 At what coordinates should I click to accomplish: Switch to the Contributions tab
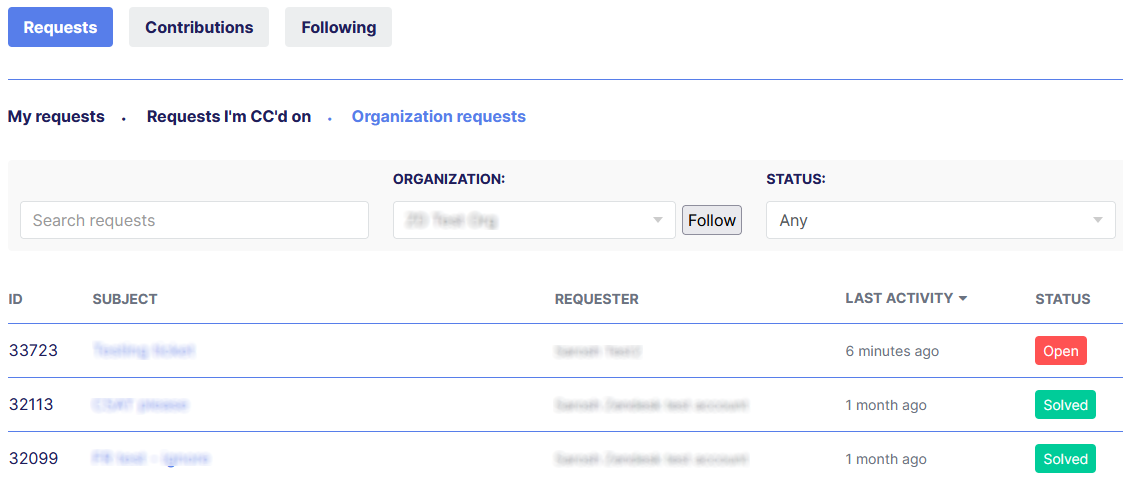199,27
